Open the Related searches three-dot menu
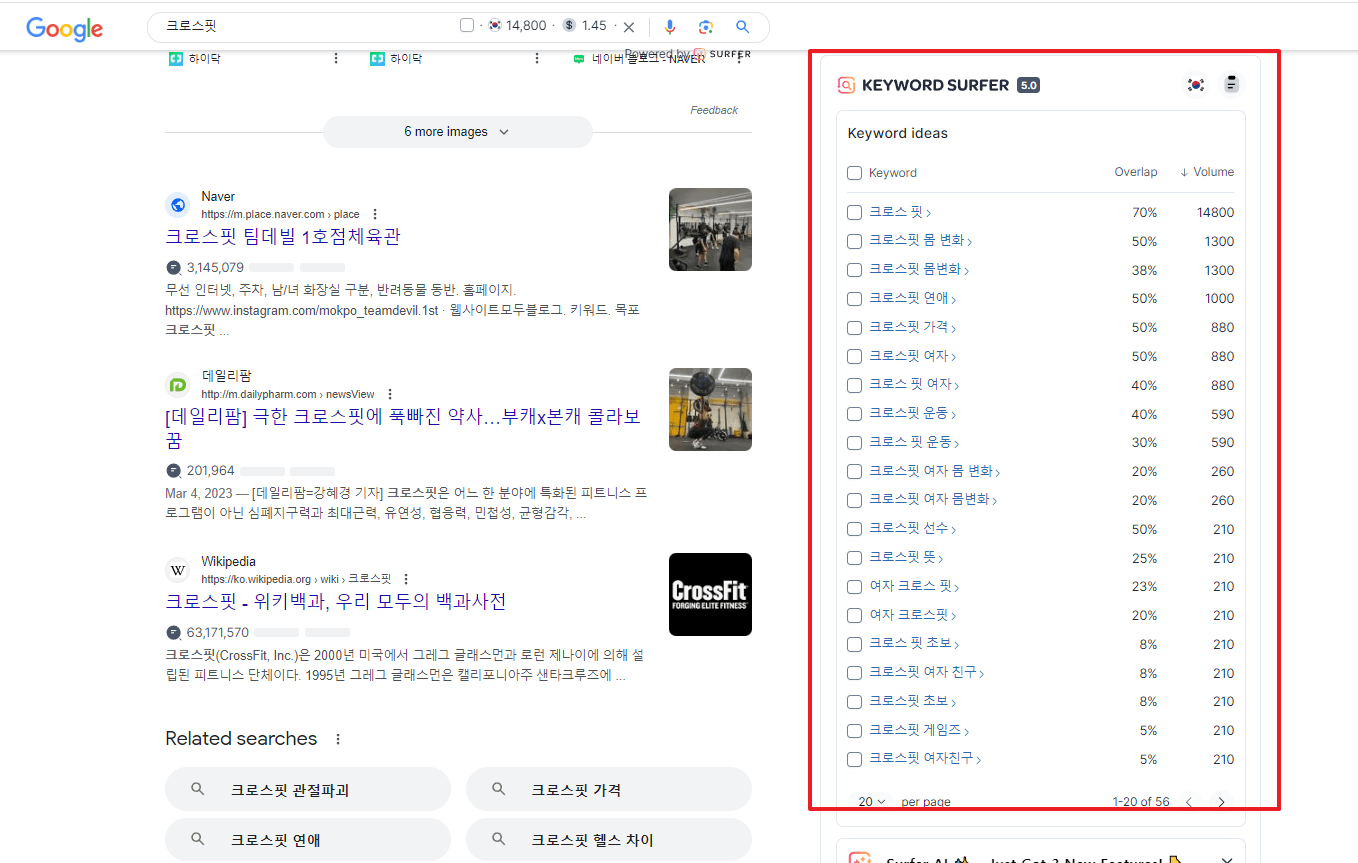This screenshot has height=863, width=1358. click(336, 738)
